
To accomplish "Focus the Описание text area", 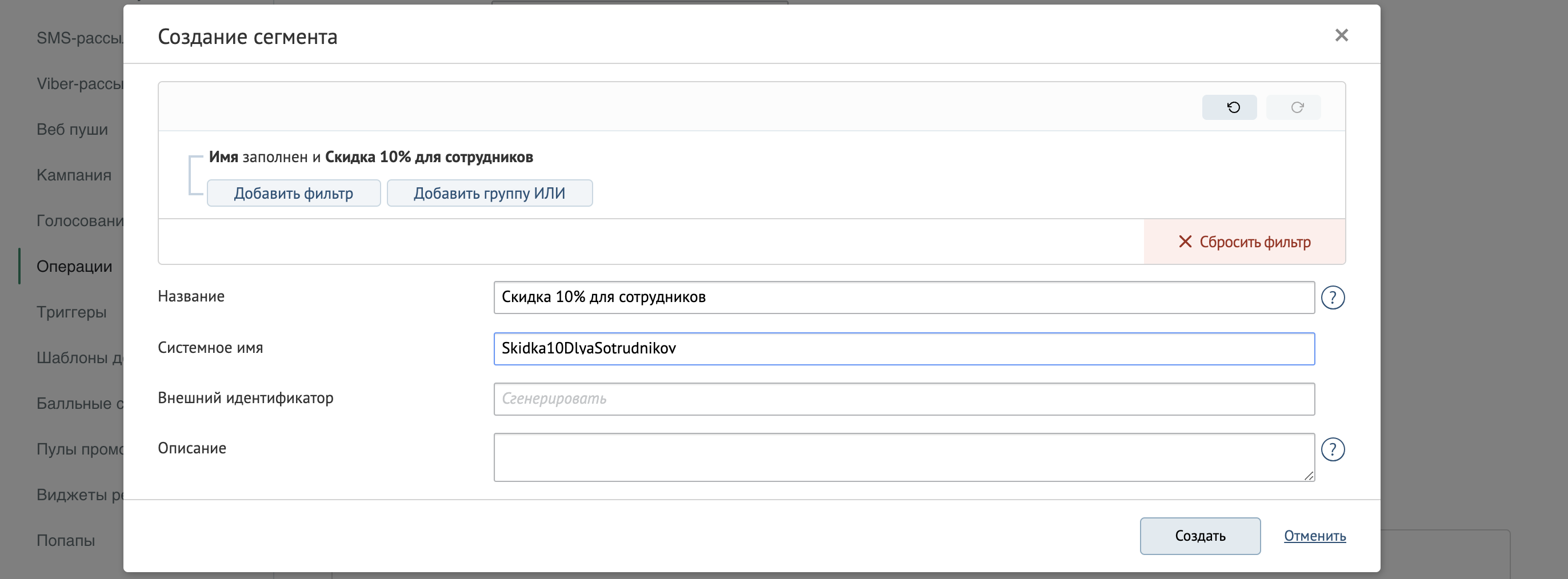I will 904,457.
